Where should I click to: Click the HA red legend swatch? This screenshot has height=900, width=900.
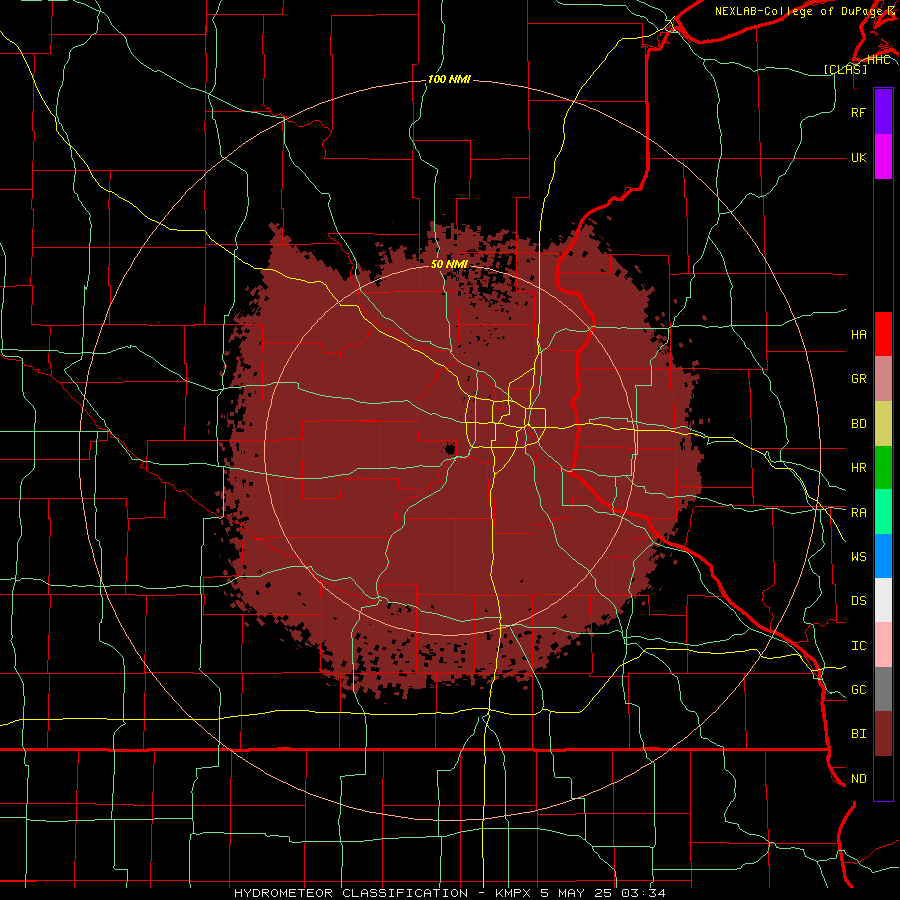pos(883,334)
